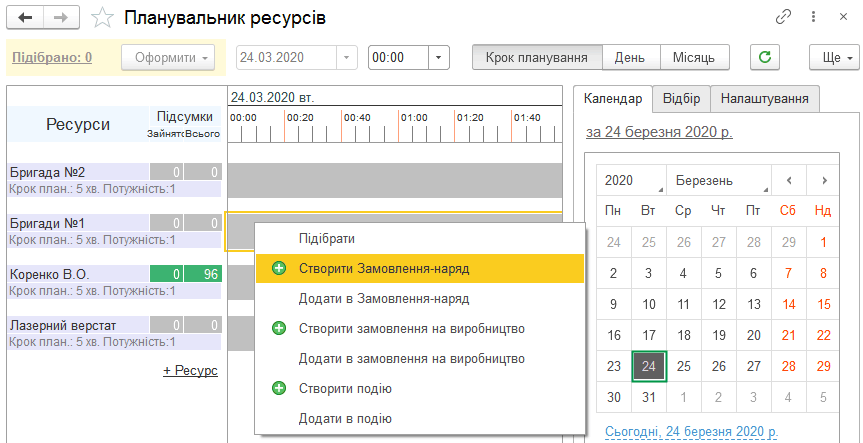Click the 24.03.2020 вт. date header
863x443 pixels.
[x=272, y=98]
